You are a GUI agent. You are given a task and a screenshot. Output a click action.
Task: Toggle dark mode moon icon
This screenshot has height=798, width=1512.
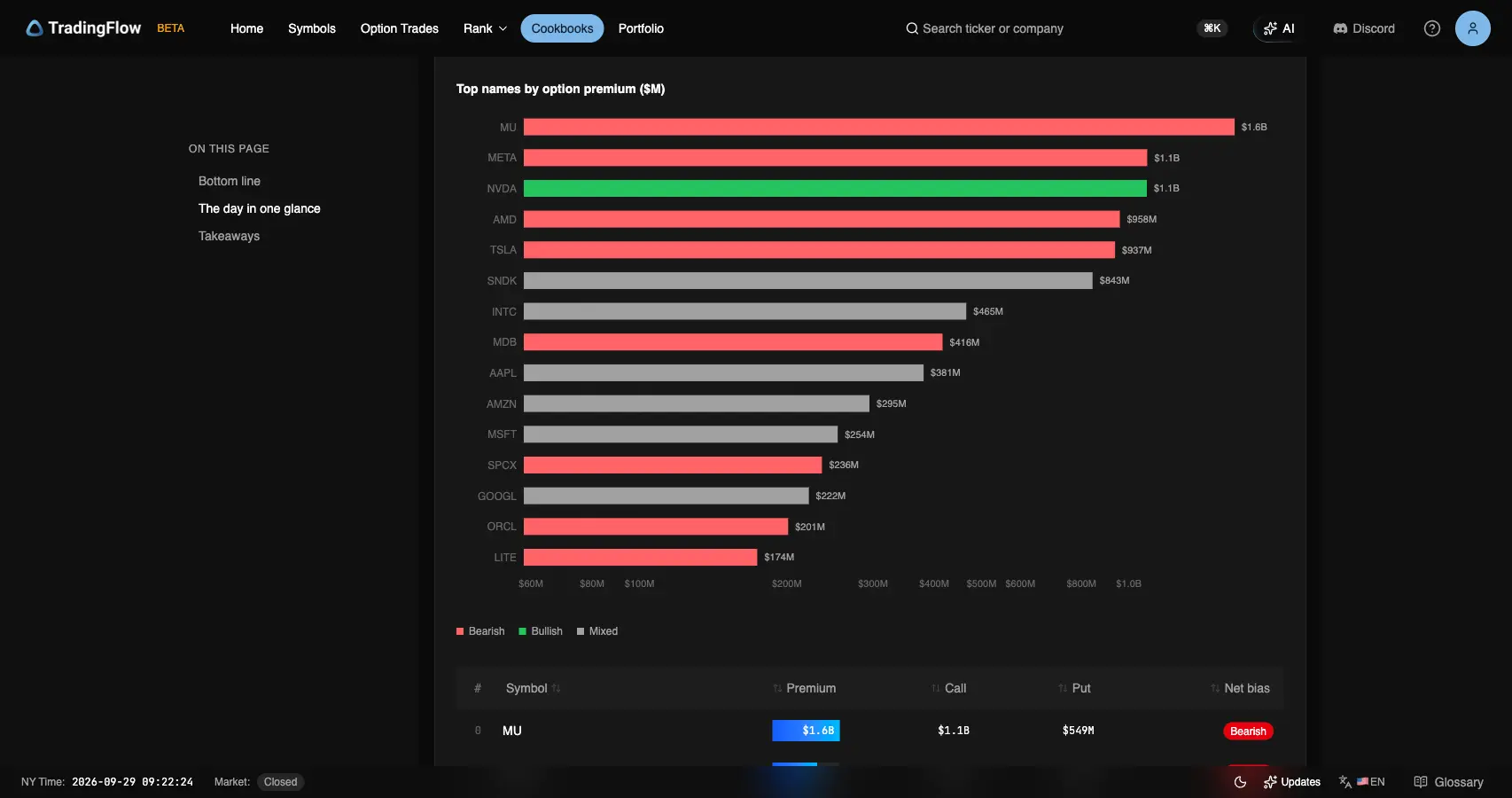pos(1240,782)
